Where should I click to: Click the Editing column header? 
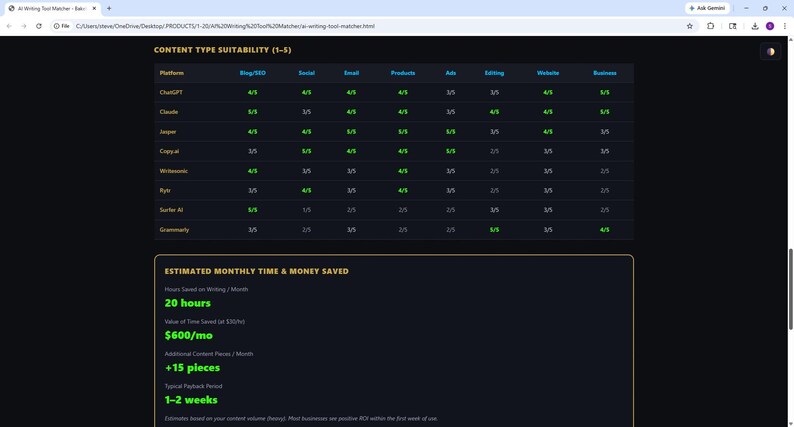pos(494,73)
